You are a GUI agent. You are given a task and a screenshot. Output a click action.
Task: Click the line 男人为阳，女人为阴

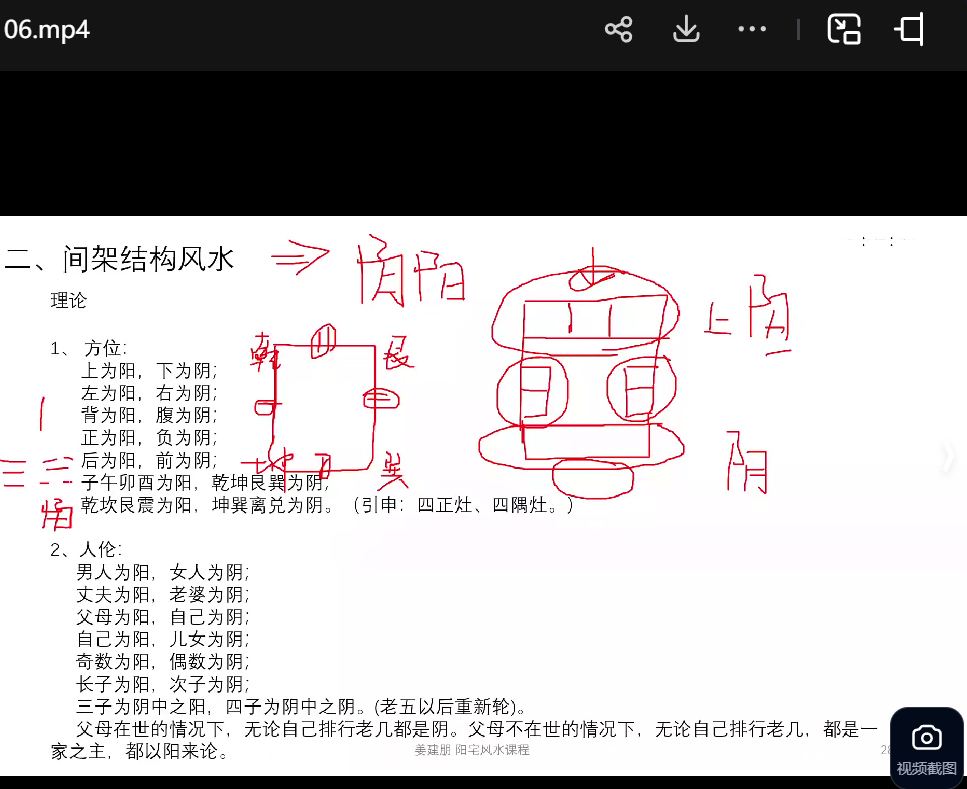coord(163,573)
